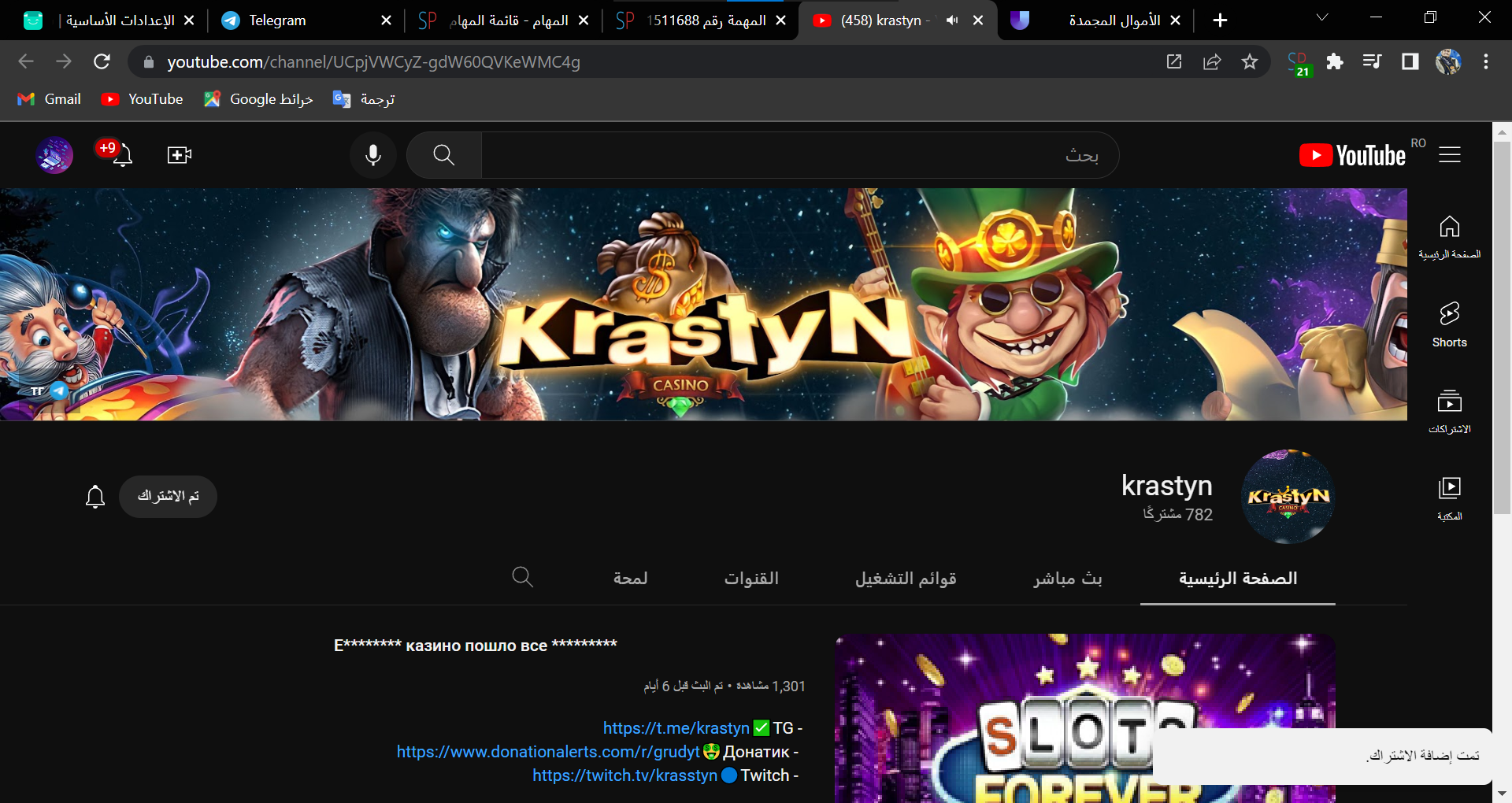Open Library in the sidebar

click(1449, 498)
